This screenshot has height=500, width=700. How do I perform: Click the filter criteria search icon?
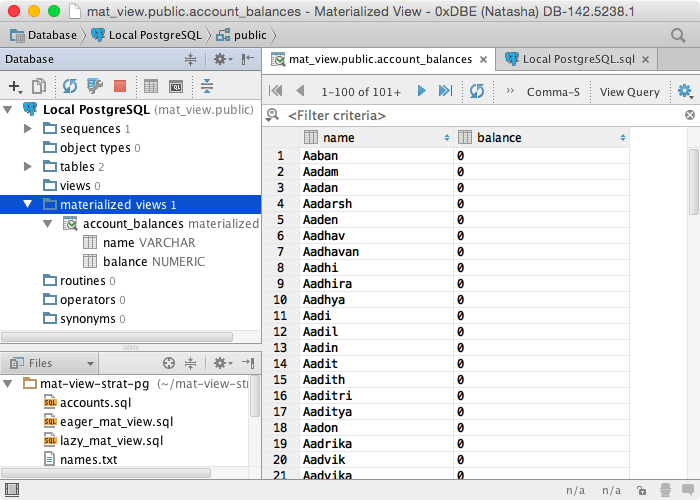tap(272, 116)
